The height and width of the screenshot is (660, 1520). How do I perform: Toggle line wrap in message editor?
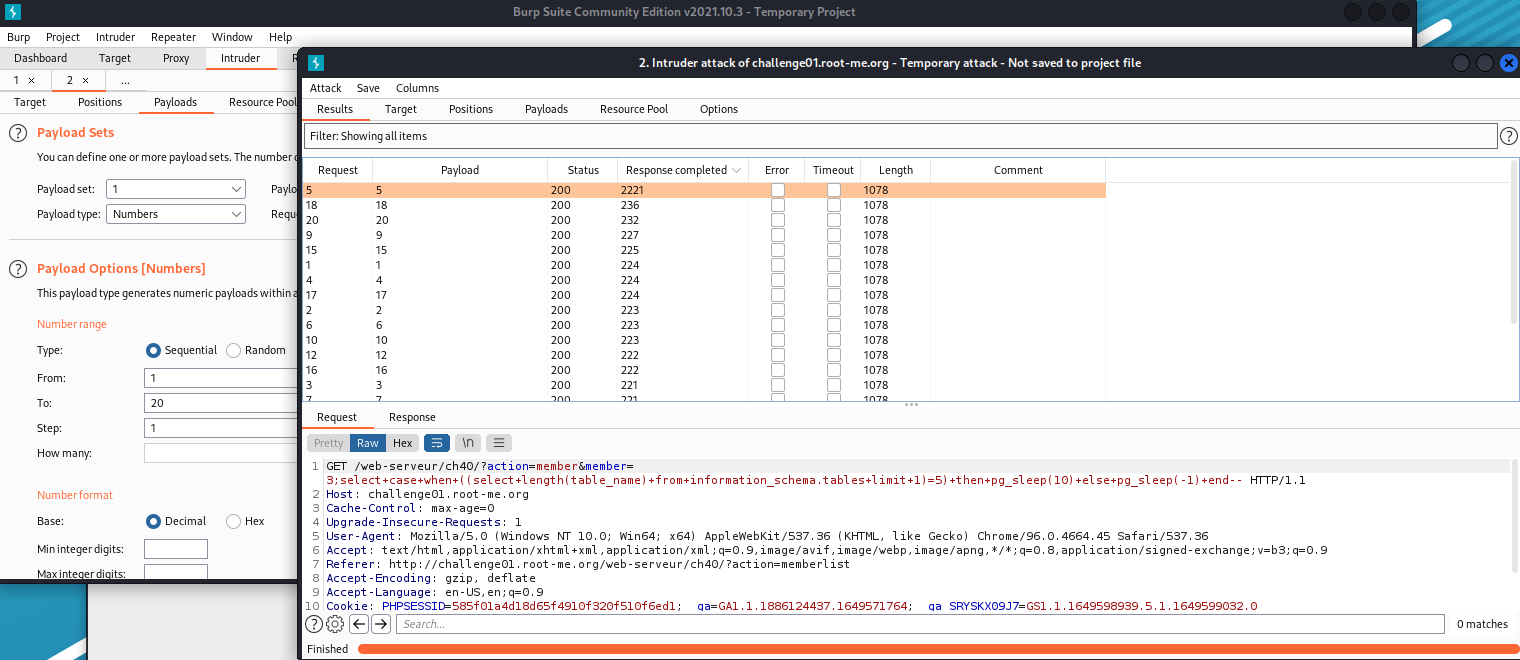437,443
